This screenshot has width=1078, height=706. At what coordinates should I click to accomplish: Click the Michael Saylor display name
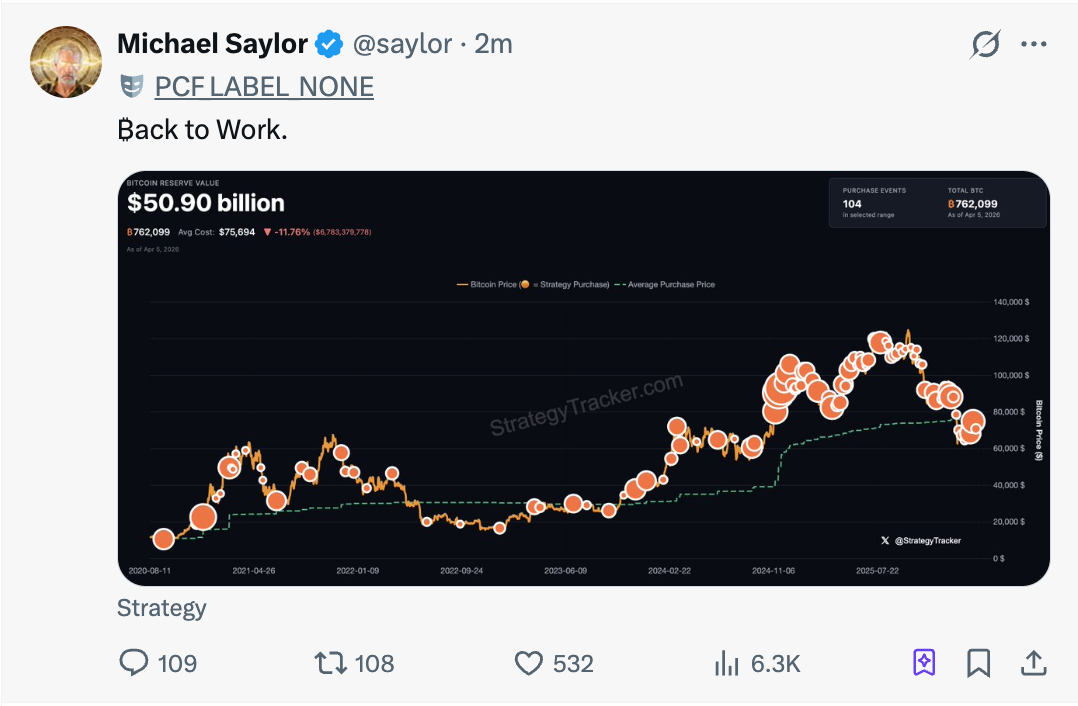click(212, 44)
